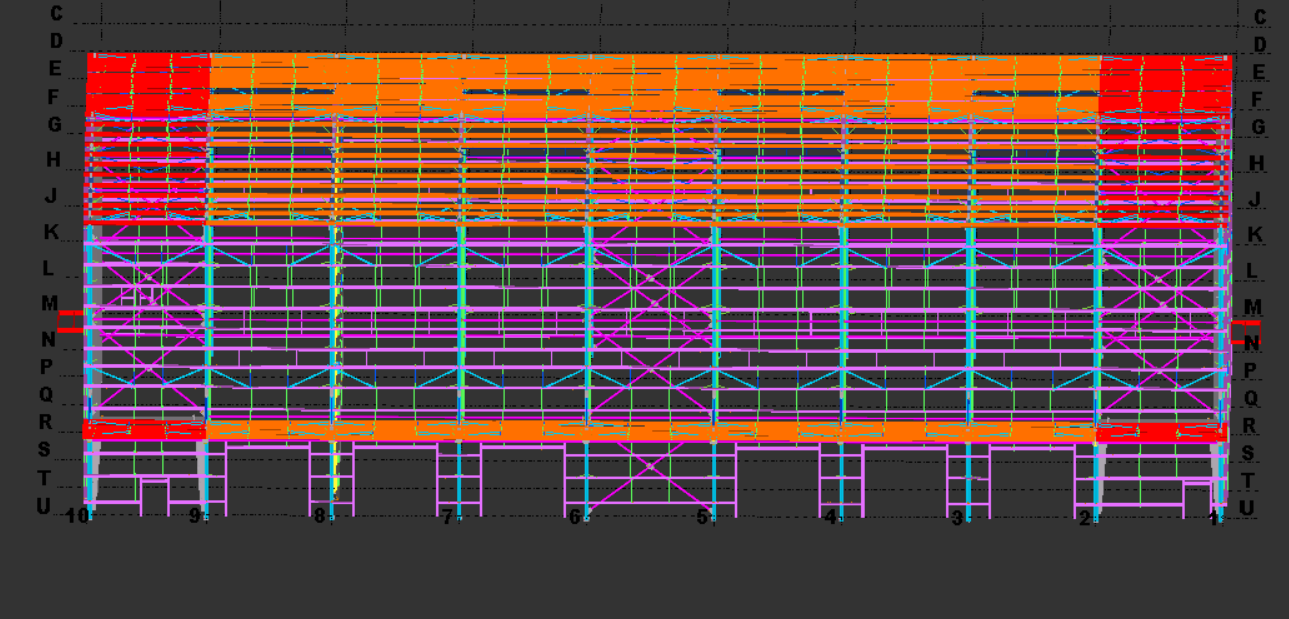Click column grid number 9
This screenshot has width=1289, height=619.
coord(196,516)
